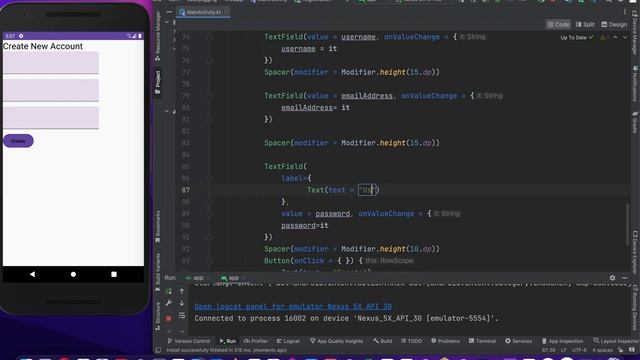Open Layout Inspector tool tab

617,341
